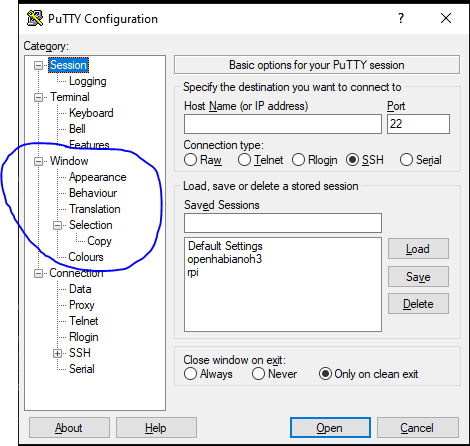Click the Host Name input field

[x=283, y=124]
